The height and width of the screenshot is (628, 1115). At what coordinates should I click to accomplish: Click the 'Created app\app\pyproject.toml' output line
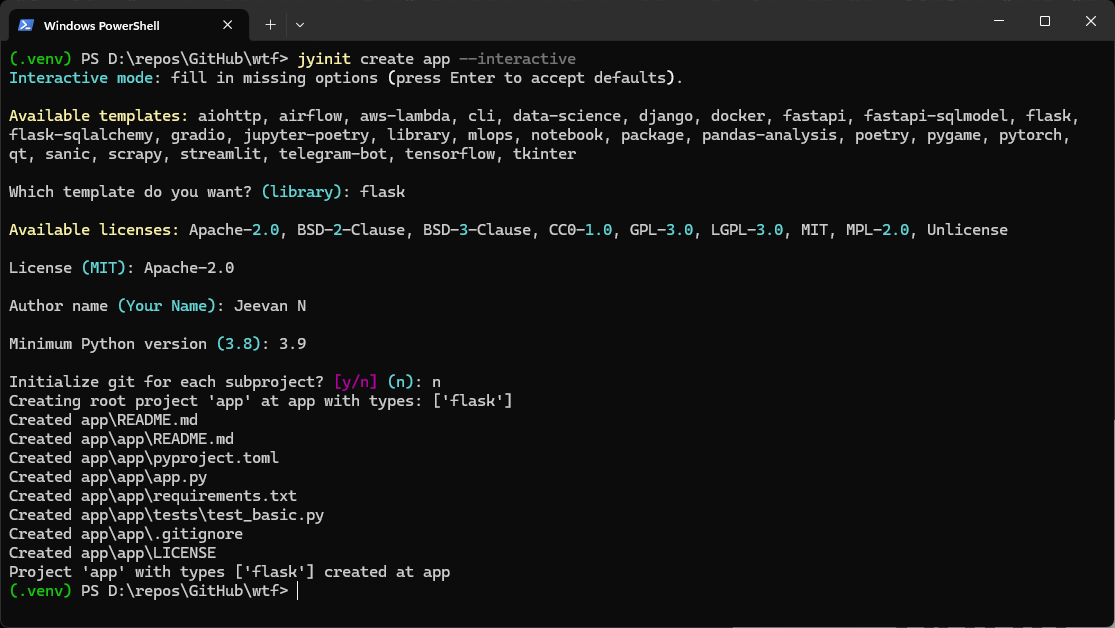[144, 458]
